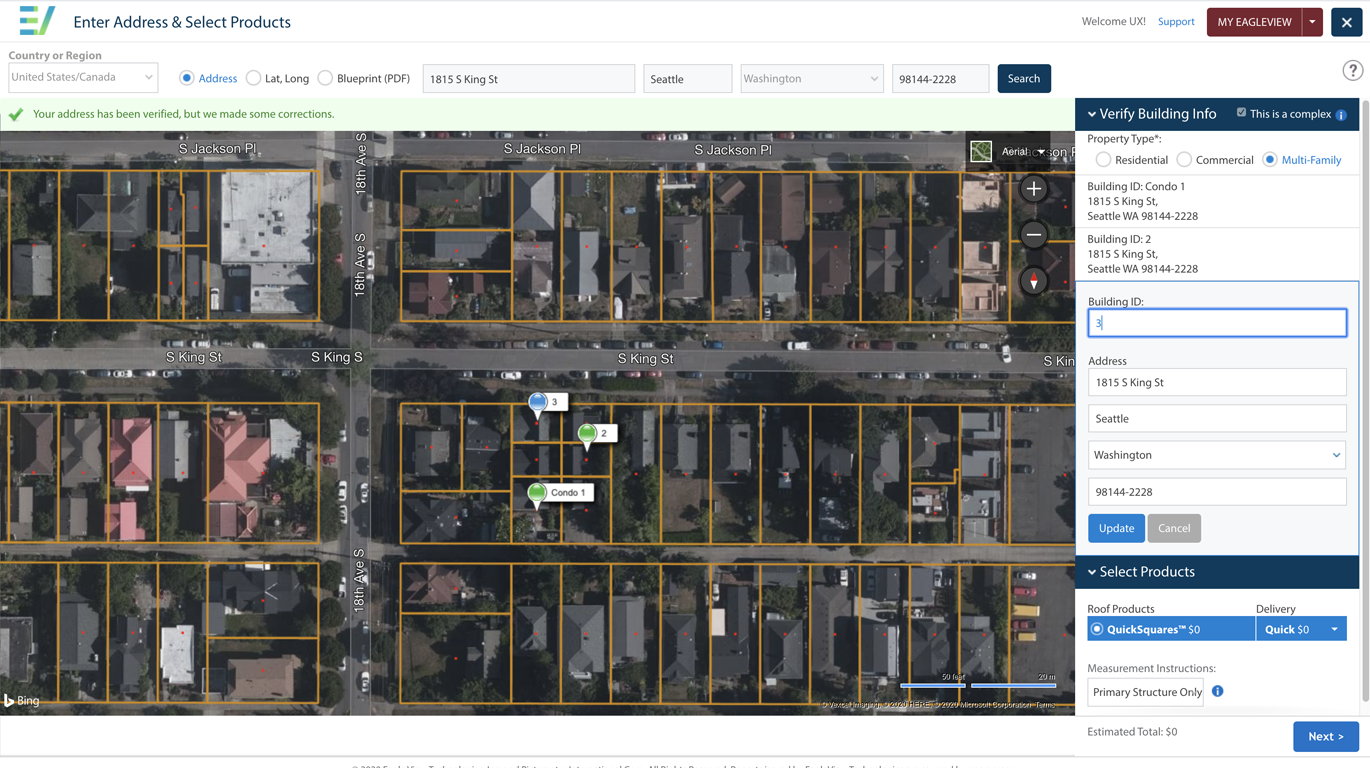The width and height of the screenshot is (1370, 768).
Task: Click Estimated Total: $0 text
Action: coord(1132,732)
